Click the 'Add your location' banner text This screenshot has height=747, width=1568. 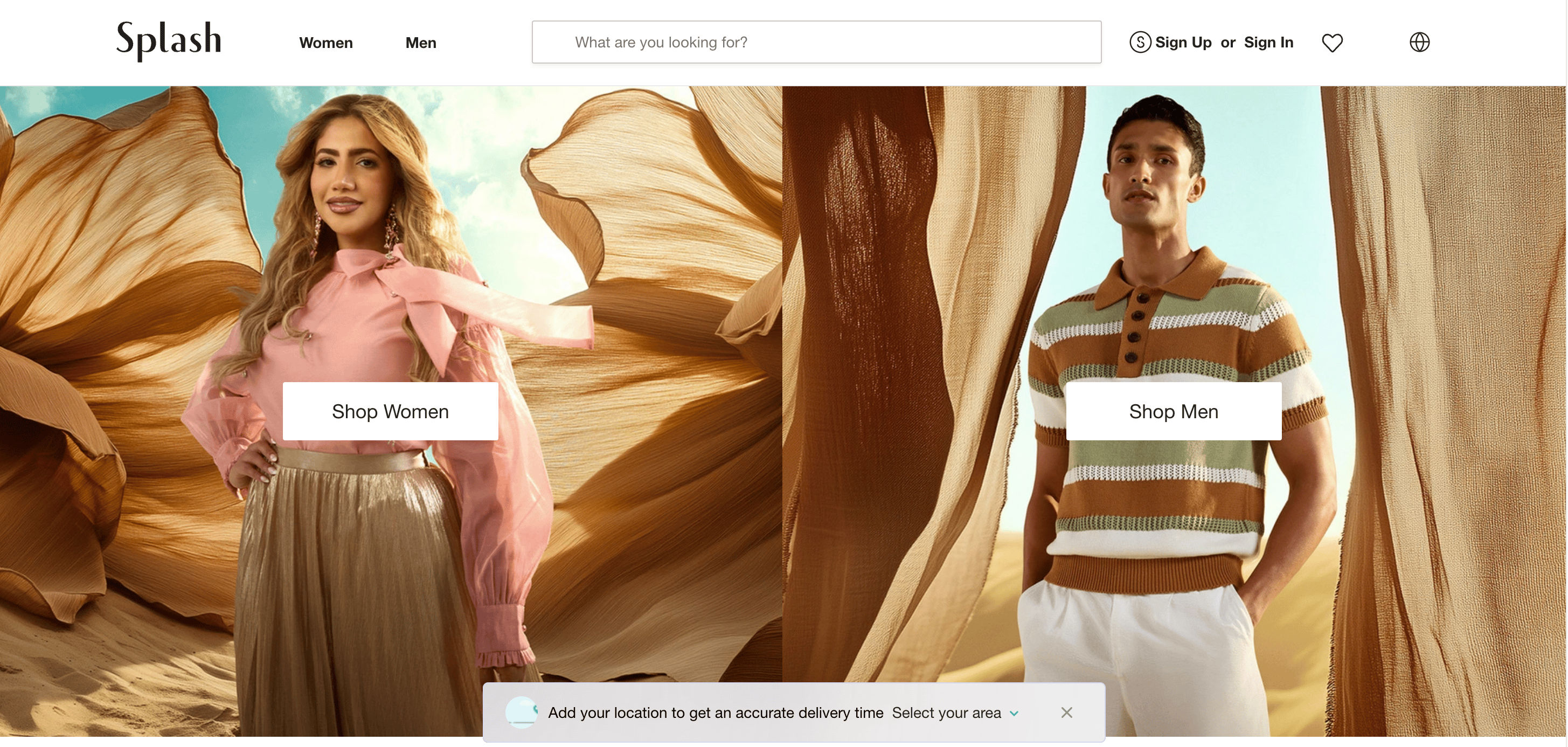715,713
